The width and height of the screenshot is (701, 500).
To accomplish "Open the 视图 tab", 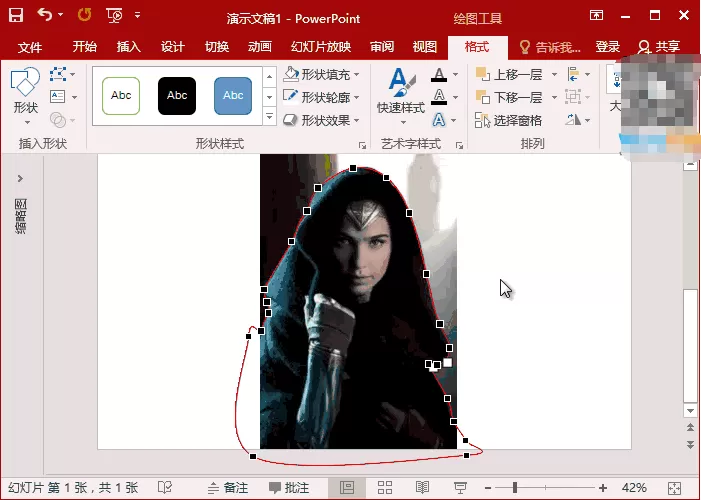I will tap(425, 47).
